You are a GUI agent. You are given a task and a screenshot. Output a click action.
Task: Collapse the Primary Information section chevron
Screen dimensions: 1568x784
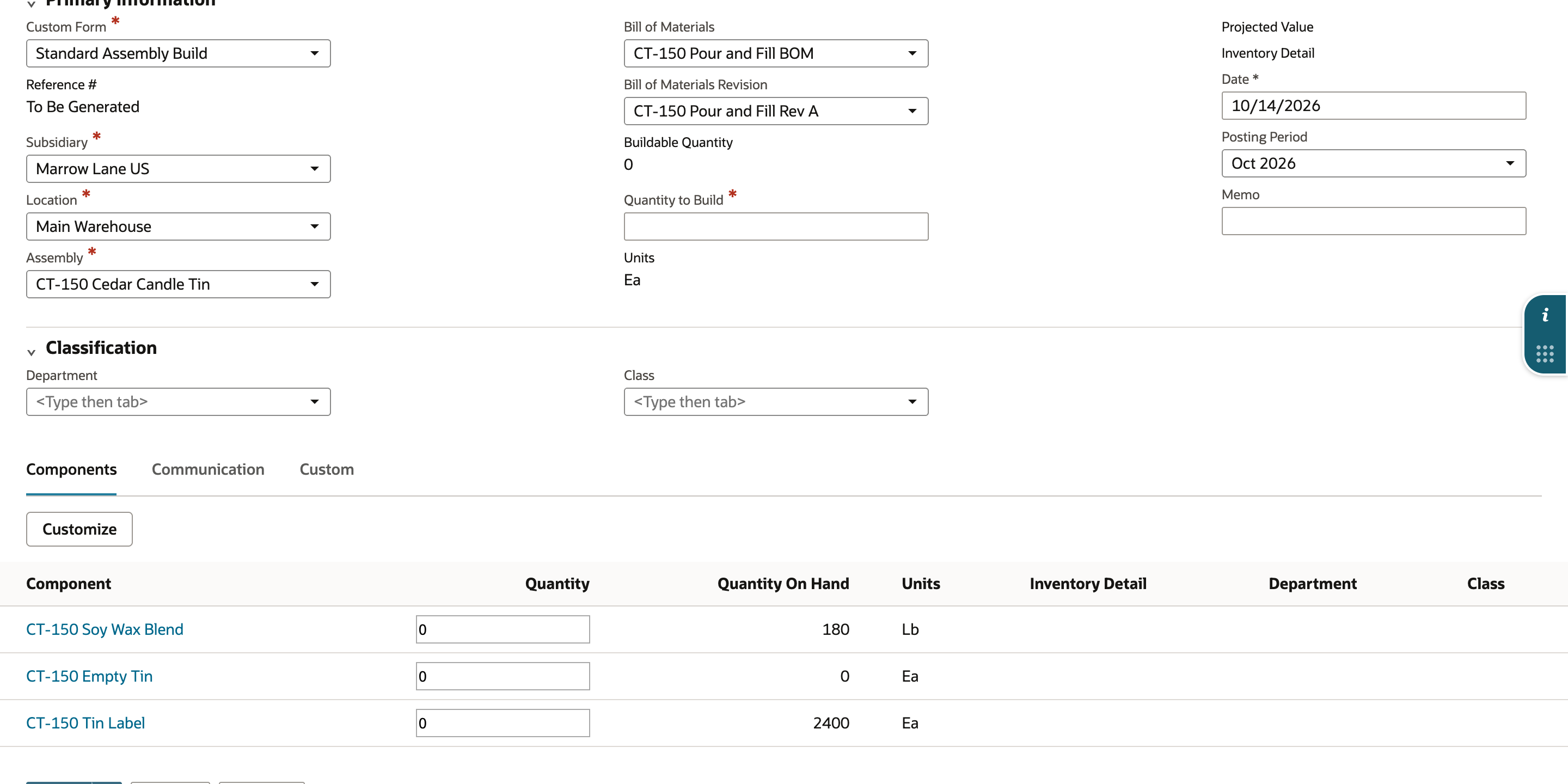32,4
